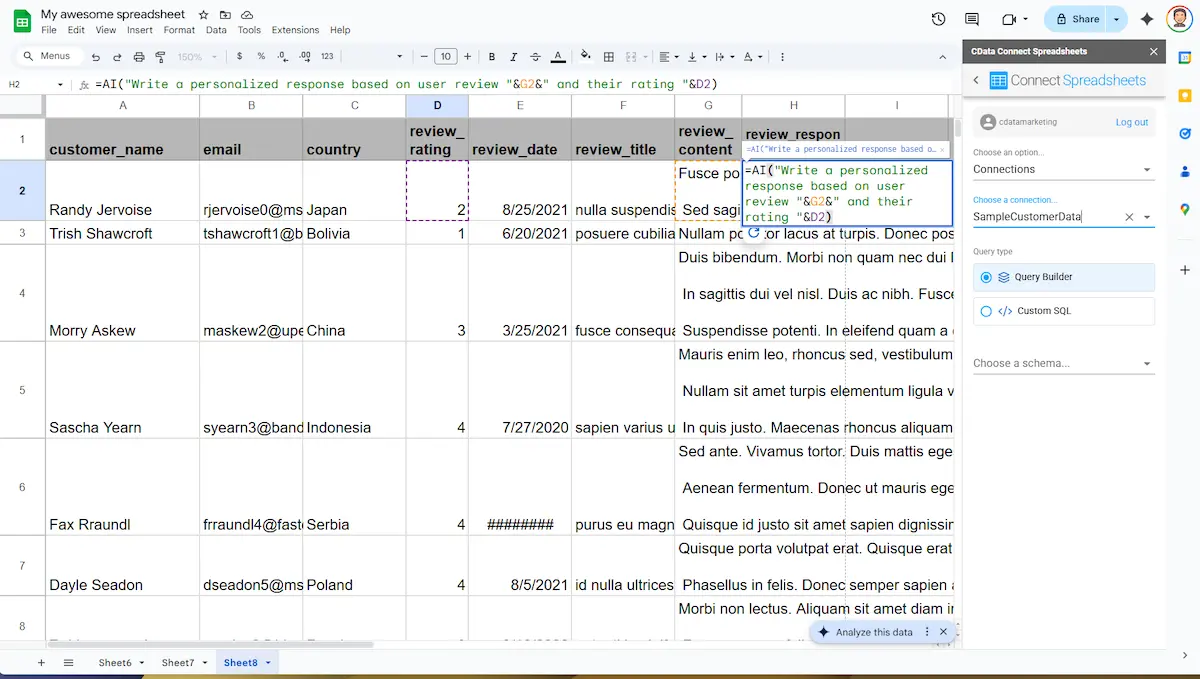Apply currency format with the dollar icon
The image size is (1200, 679).
pos(240,56)
